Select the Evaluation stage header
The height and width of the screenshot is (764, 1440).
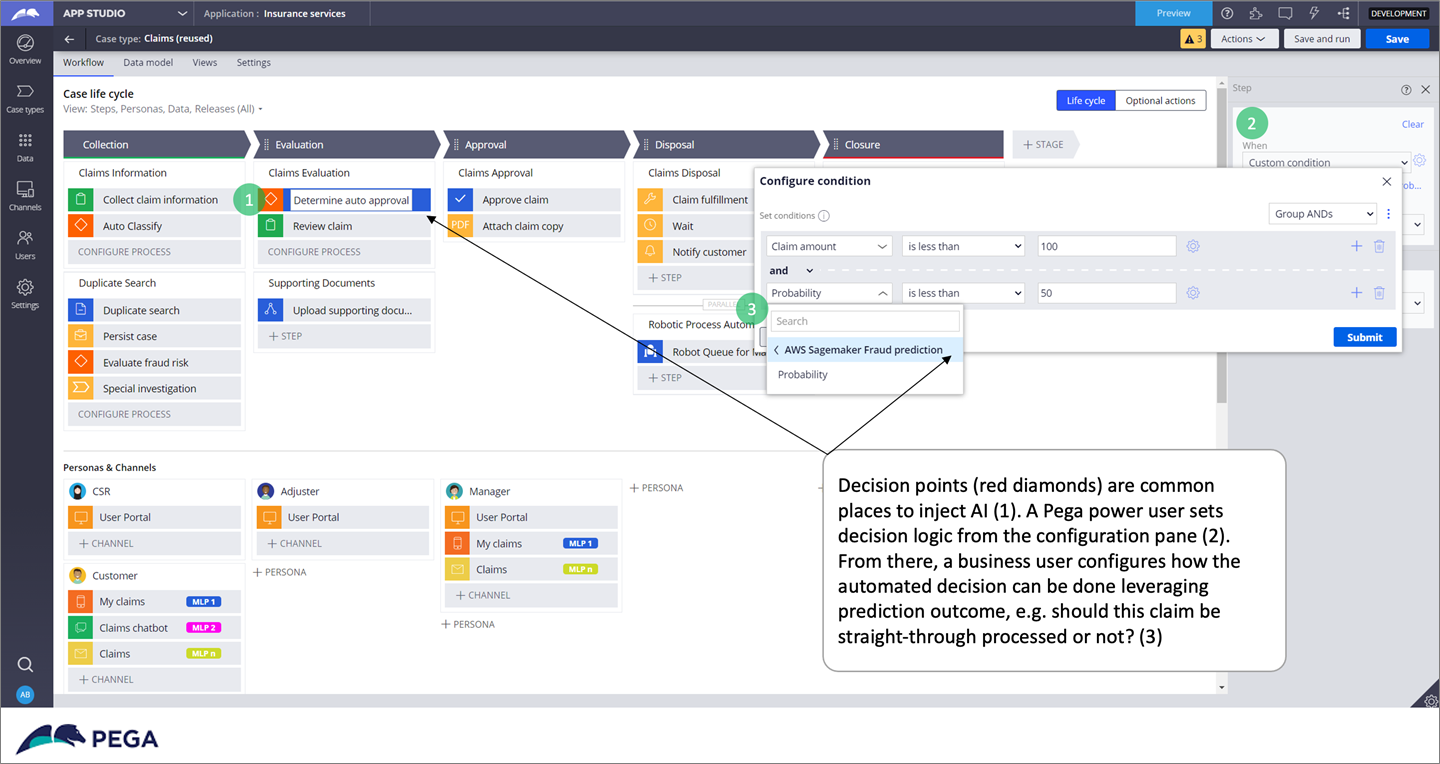[347, 144]
